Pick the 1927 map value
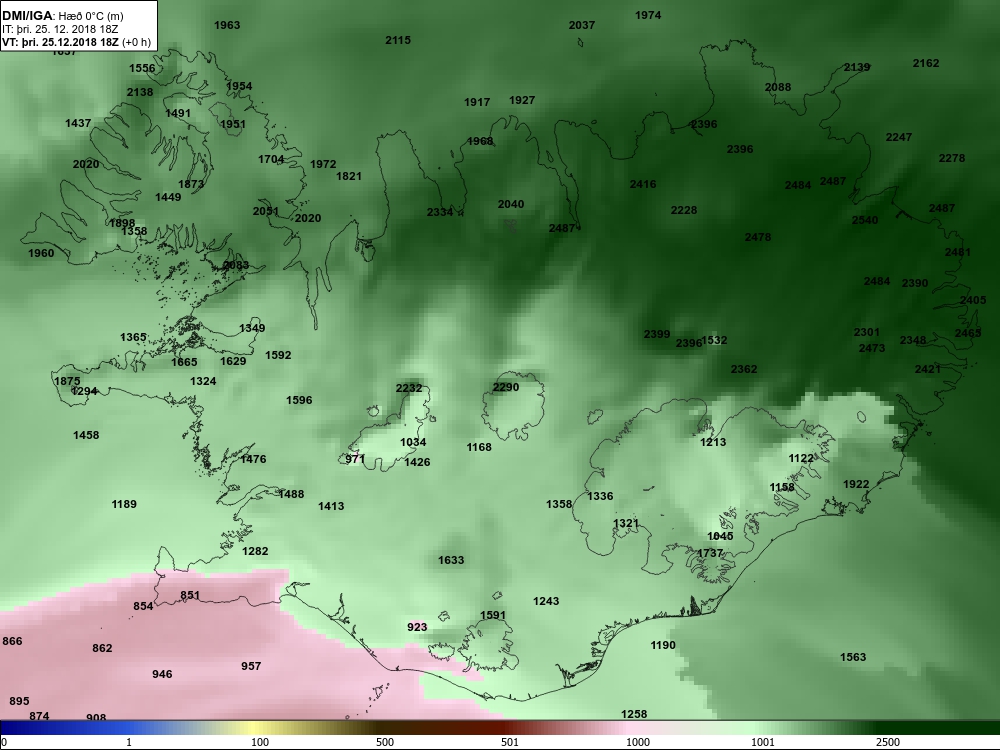 point(522,101)
